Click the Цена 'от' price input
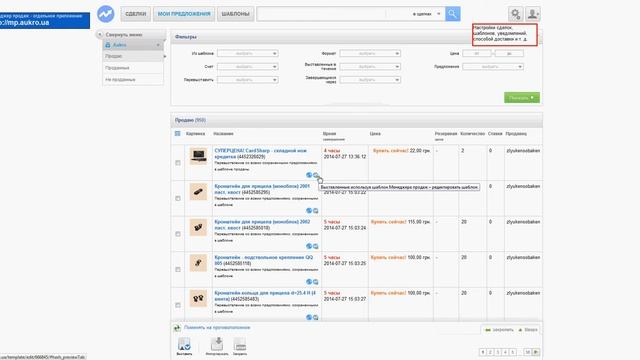This screenshot has width=640, height=360. (x=477, y=53)
